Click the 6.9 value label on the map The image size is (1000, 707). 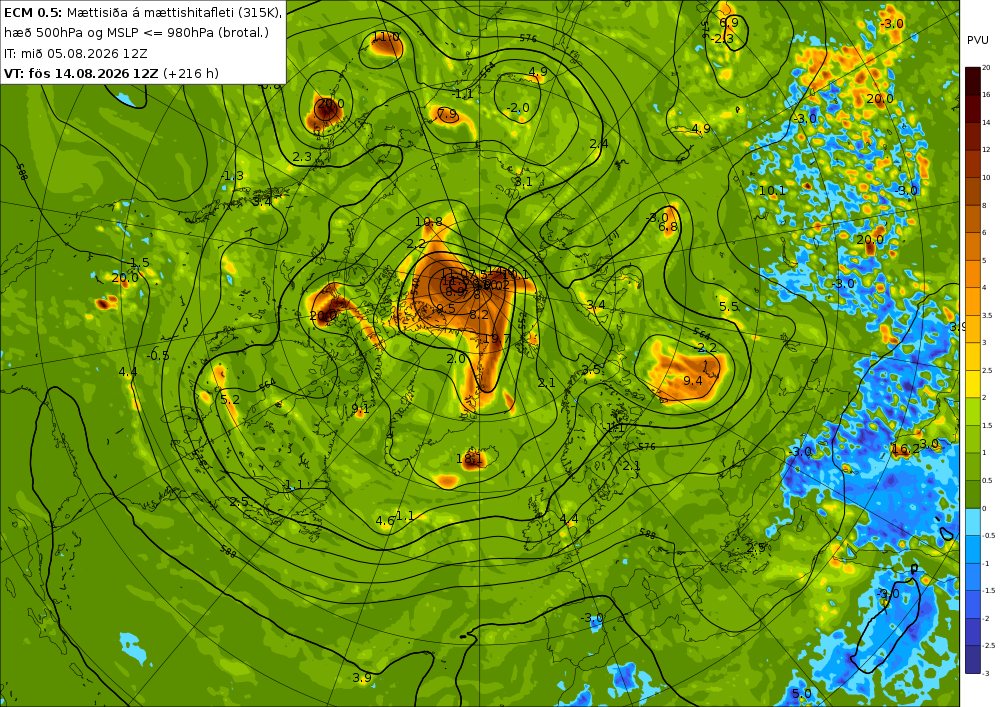point(729,23)
